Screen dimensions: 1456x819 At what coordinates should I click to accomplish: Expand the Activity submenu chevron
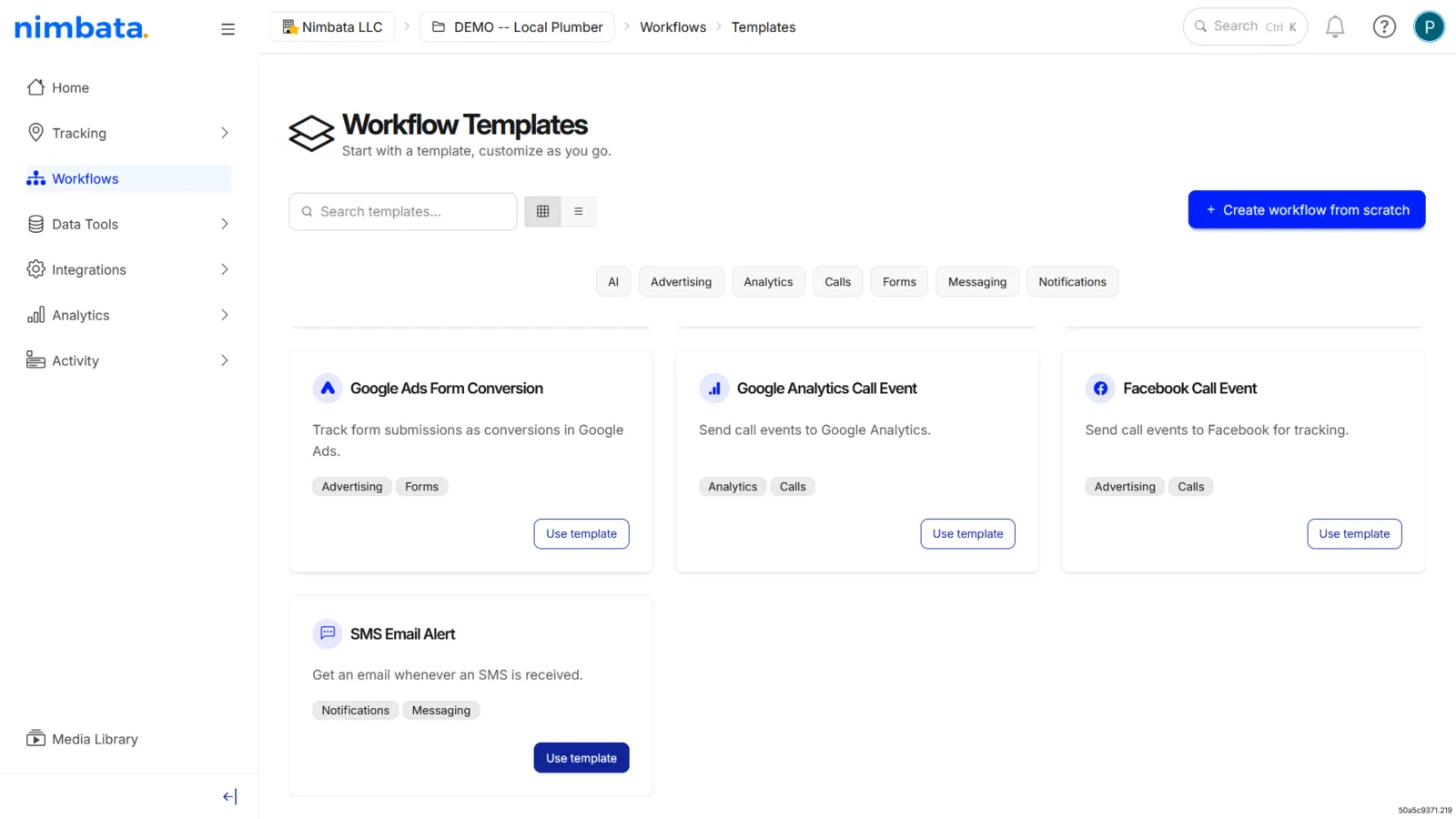pos(225,360)
